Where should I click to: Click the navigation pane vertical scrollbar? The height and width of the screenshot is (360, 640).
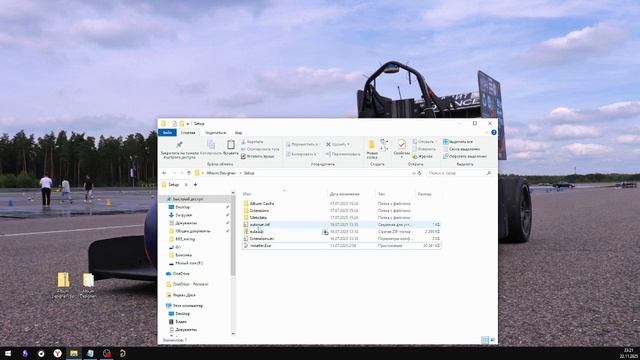point(233,235)
